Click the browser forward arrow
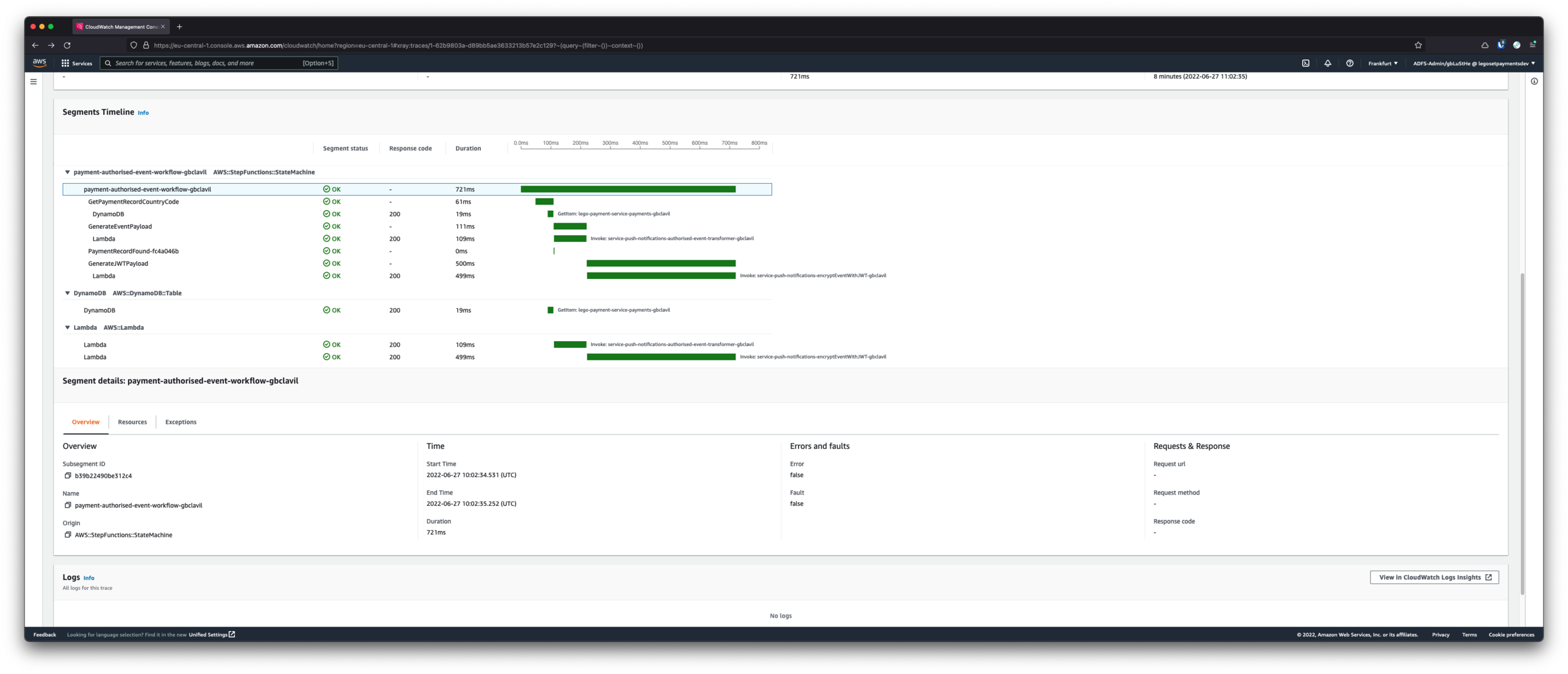This screenshot has width=1568, height=674. [51, 45]
